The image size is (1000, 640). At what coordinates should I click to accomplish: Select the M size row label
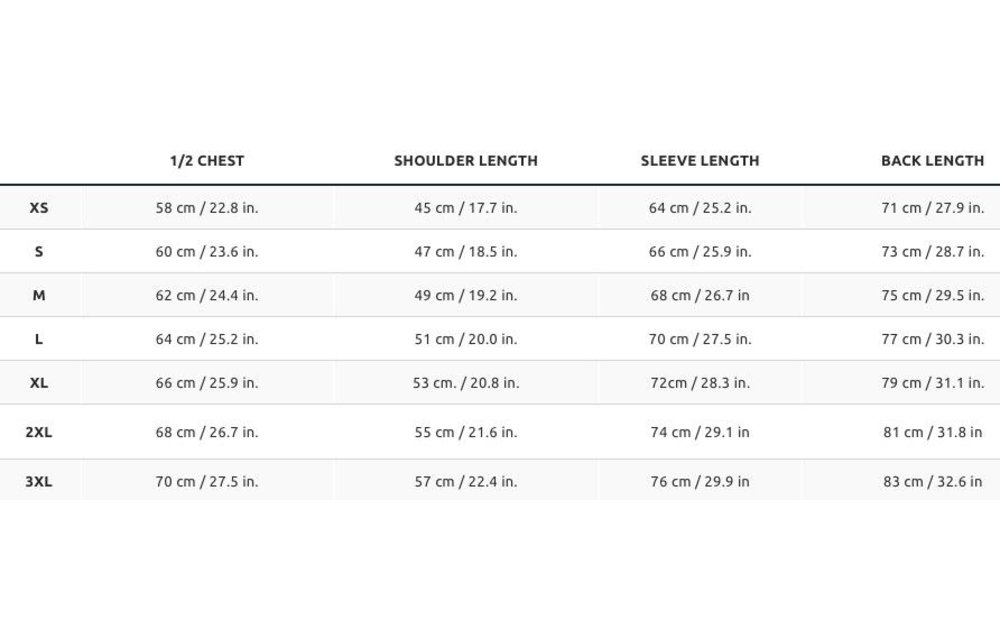[x=39, y=295]
